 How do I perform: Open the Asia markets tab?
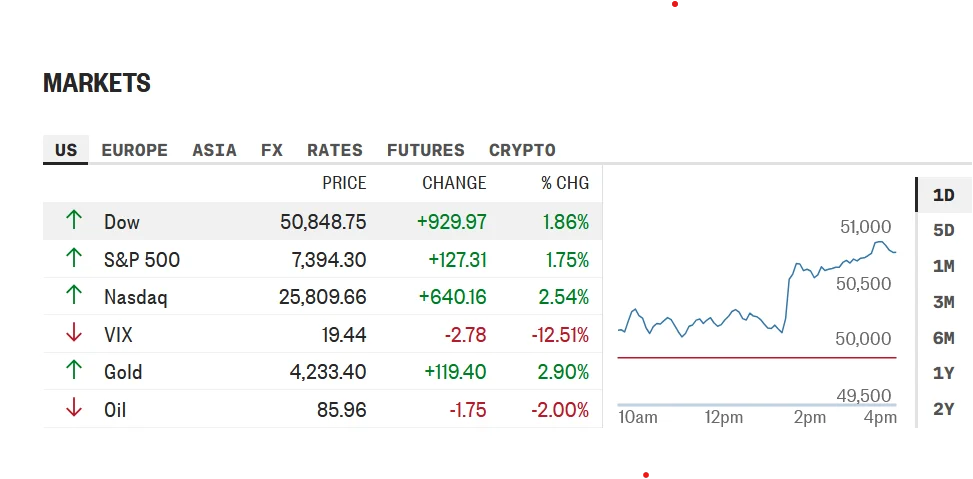tap(214, 150)
